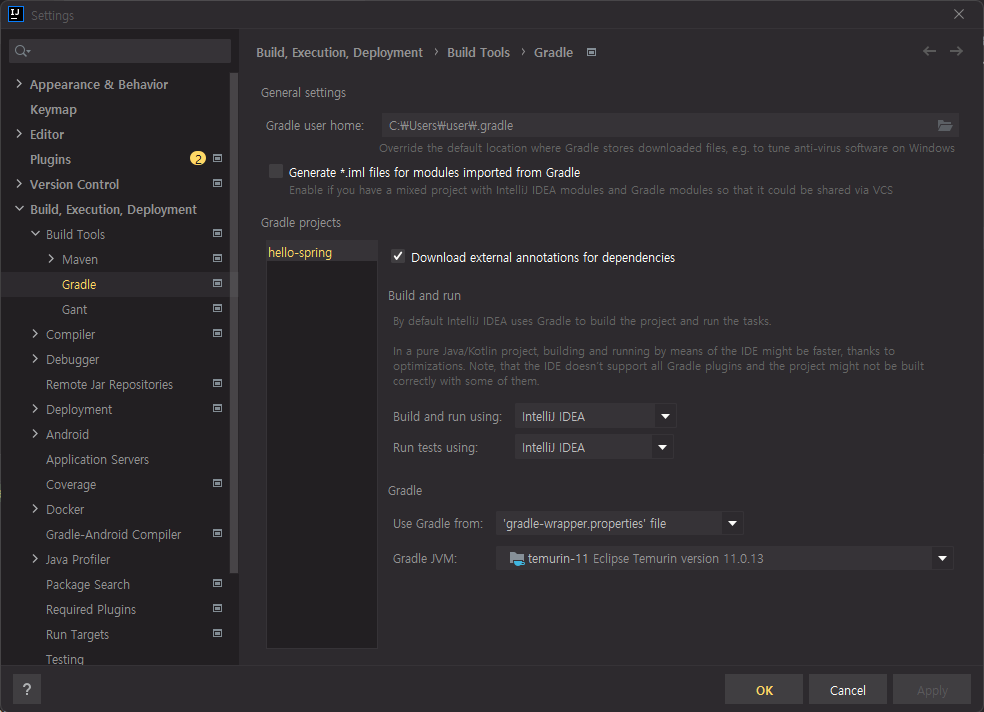Click the forward navigation arrow
The height and width of the screenshot is (712, 984).
pyautogui.click(x=956, y=51)
